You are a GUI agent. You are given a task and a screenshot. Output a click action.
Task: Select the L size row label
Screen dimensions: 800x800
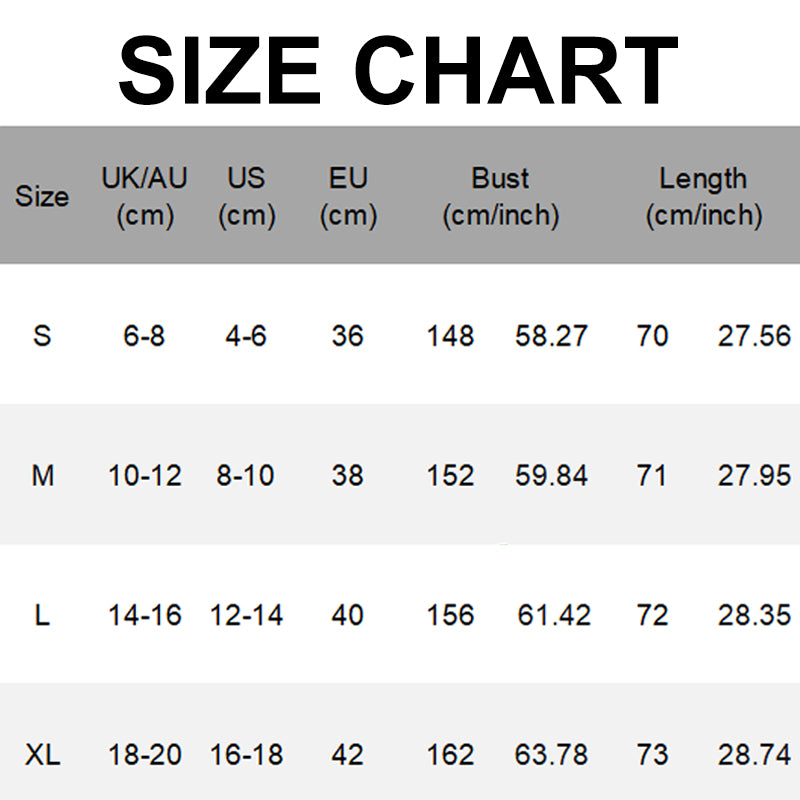pos(42,615)
